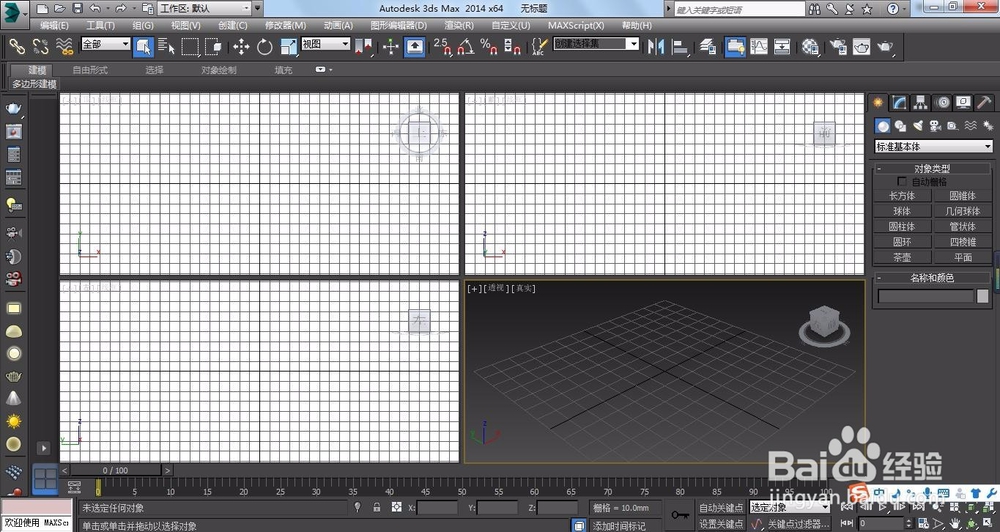Toggle Spinner Snap

pos(512,47)
